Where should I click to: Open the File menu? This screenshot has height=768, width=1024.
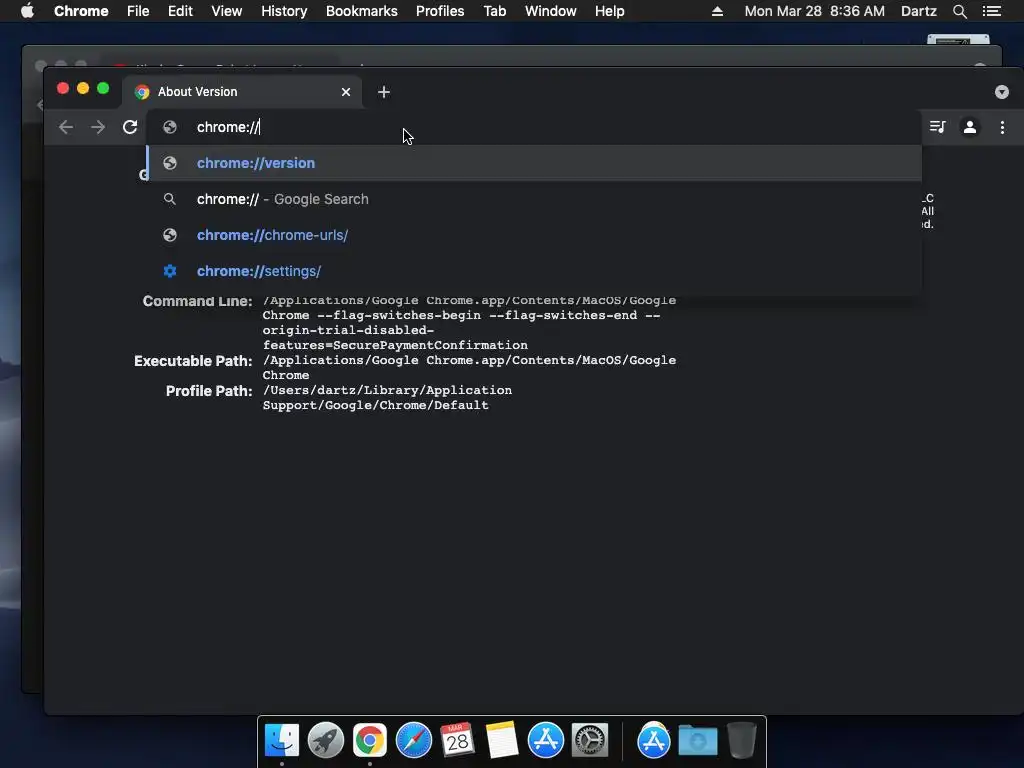pos(138,11)
